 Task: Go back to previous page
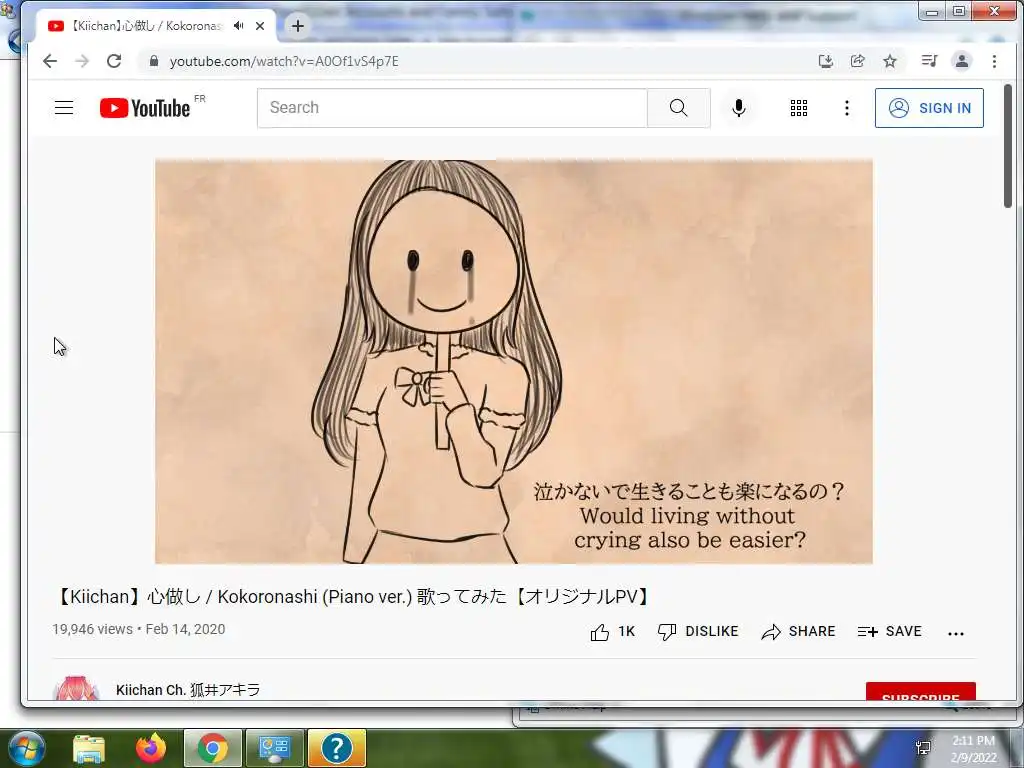50,61
